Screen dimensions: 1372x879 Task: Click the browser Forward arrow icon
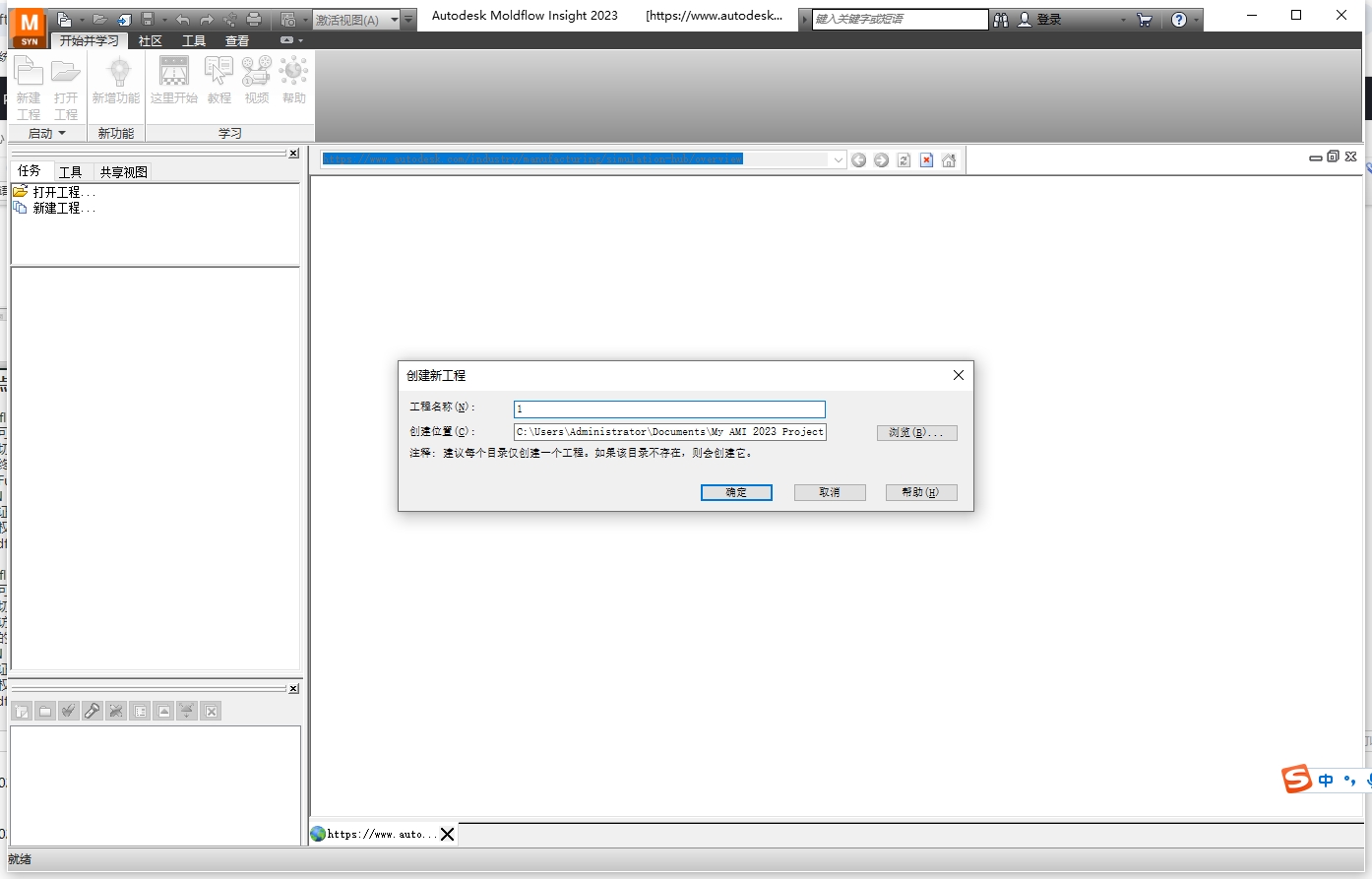coord(881,160)
